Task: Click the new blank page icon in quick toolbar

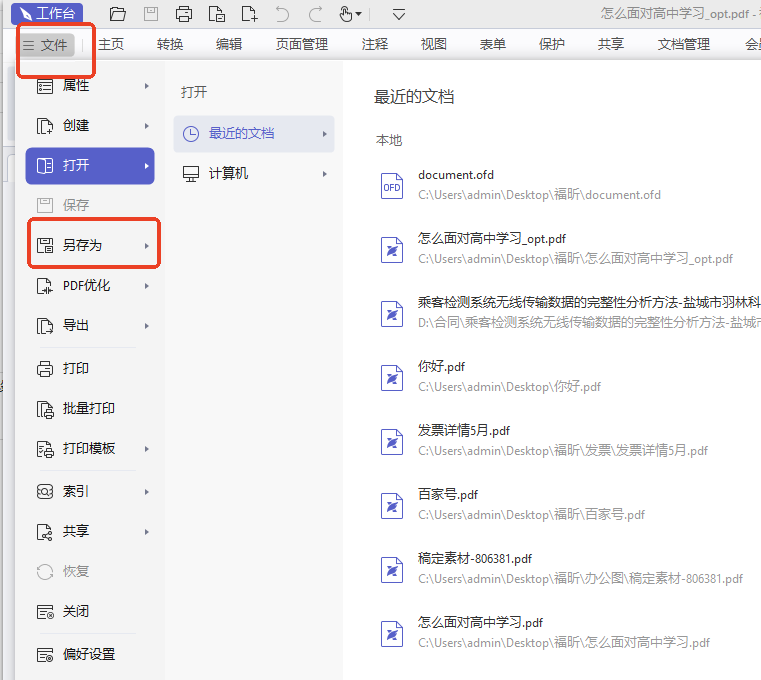Action: 249,14
